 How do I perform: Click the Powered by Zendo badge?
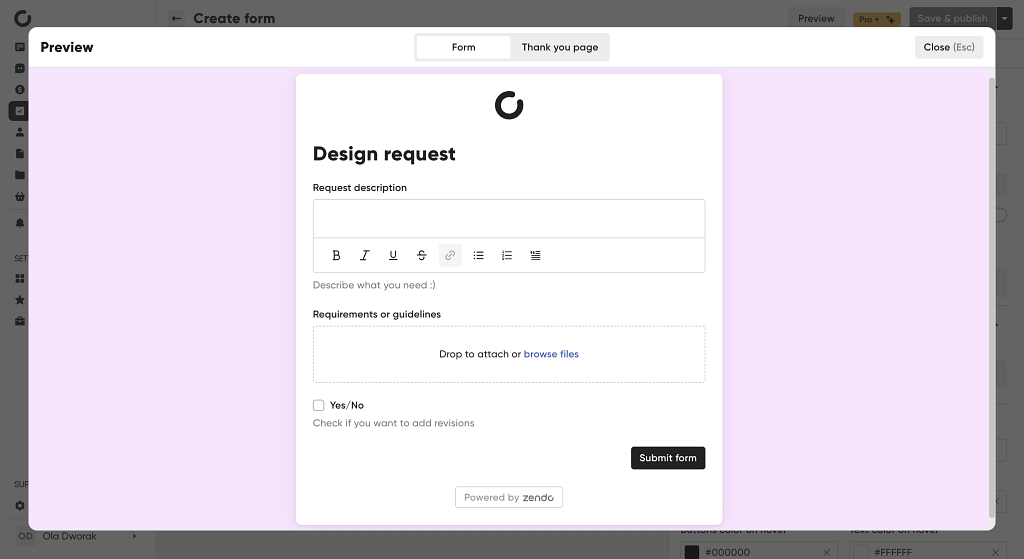pyautogui.click(x=509, y=497)
